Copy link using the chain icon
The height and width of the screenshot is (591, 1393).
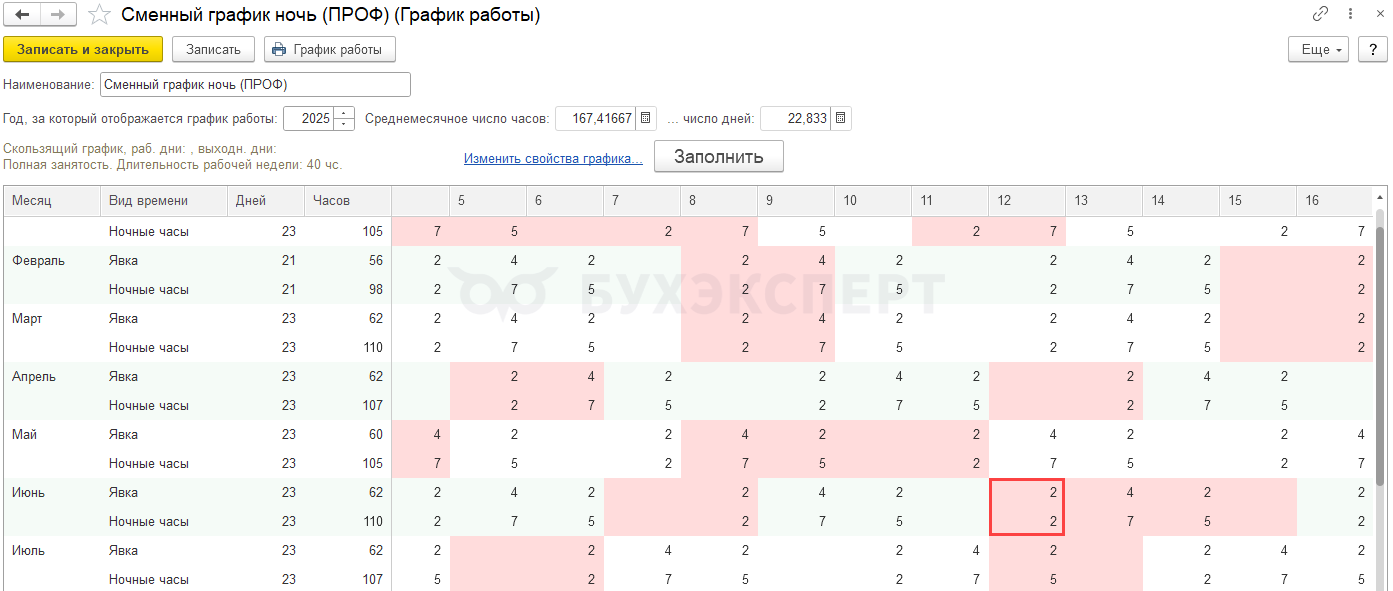1320,14
